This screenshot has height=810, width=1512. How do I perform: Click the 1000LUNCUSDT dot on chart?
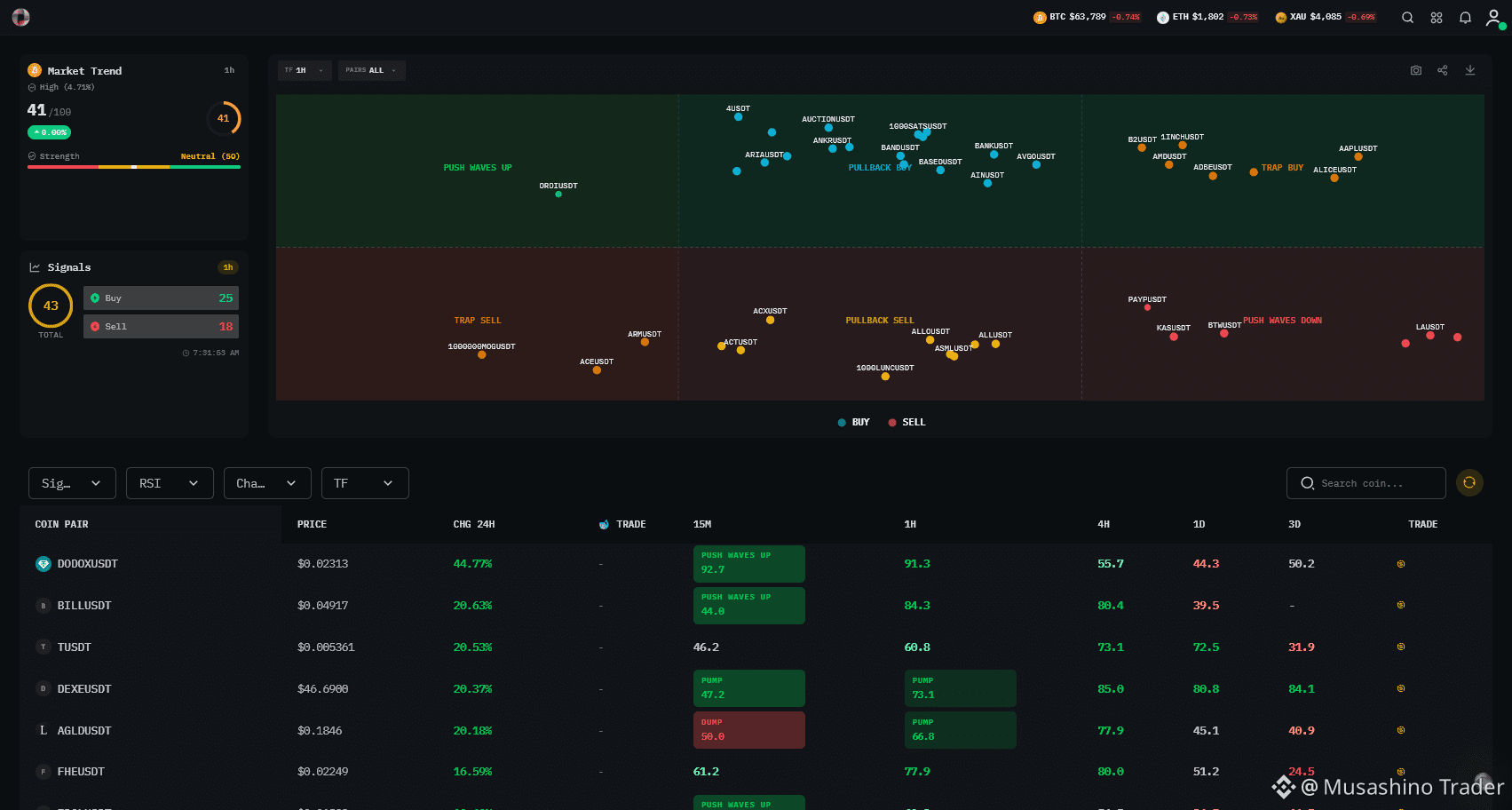[x=885, y=377]
